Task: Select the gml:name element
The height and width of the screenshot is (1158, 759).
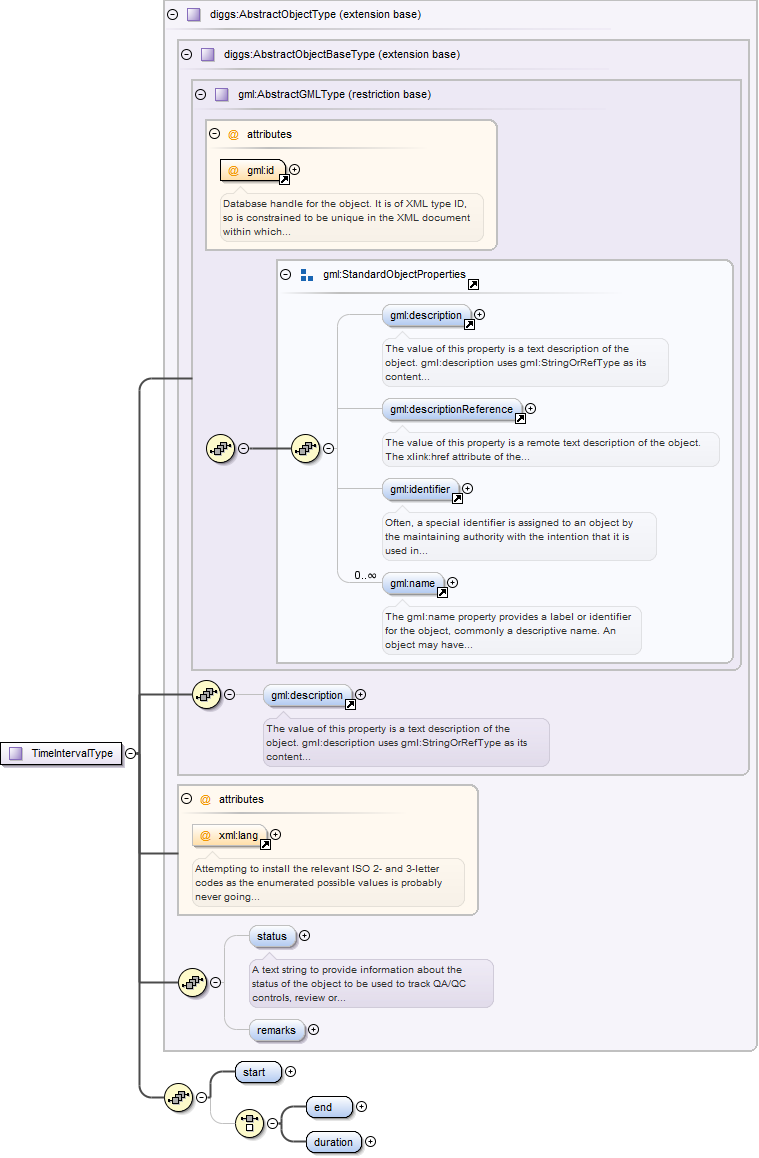Action: click(411, 582)
